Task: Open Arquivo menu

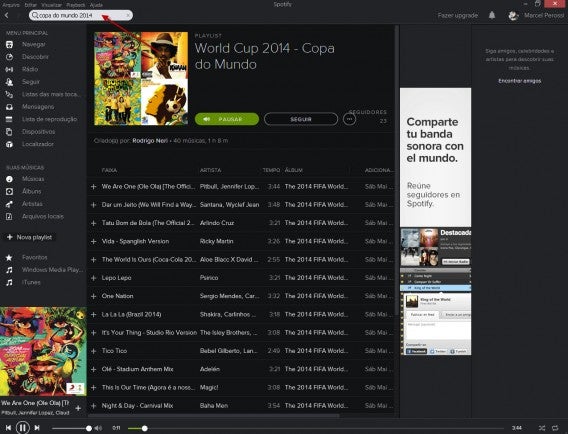Action: point(11,5)
